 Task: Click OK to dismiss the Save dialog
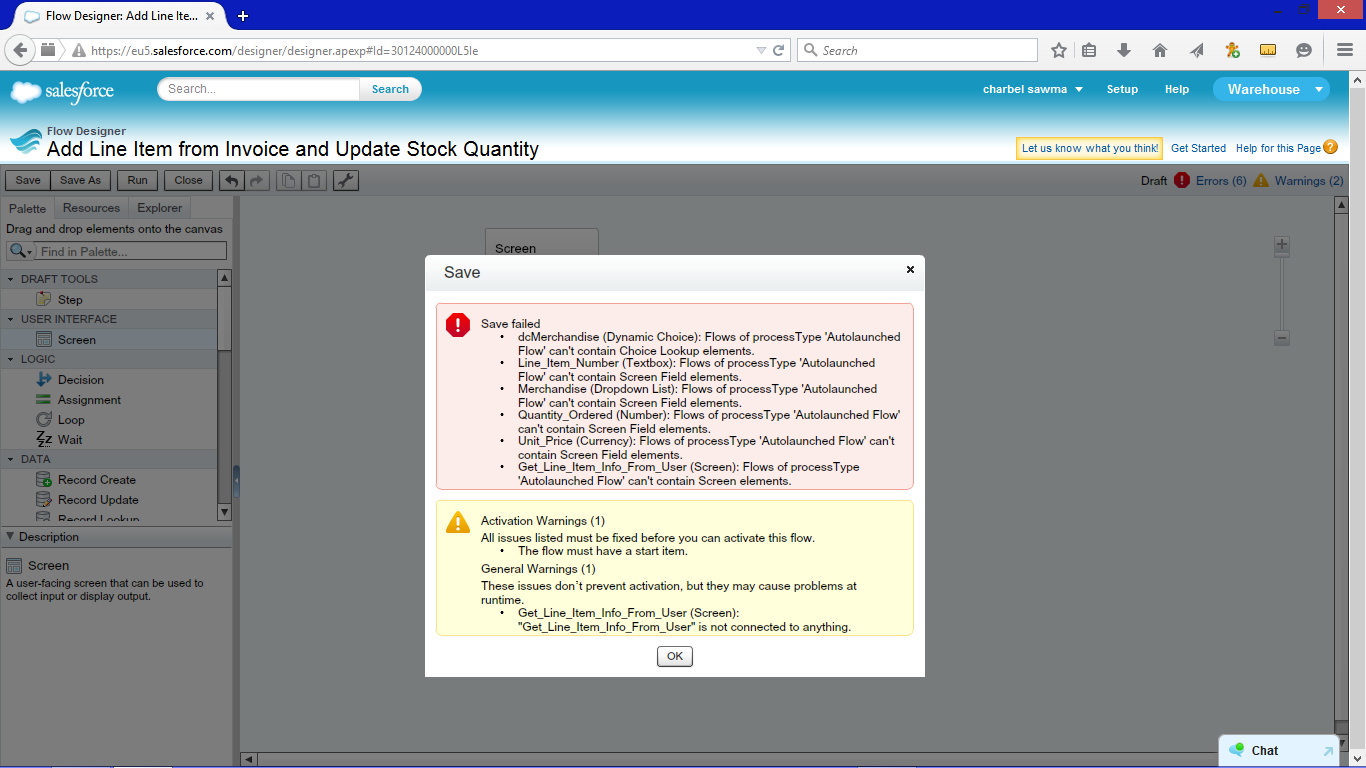pyautogui.click(x=675, y=656)
